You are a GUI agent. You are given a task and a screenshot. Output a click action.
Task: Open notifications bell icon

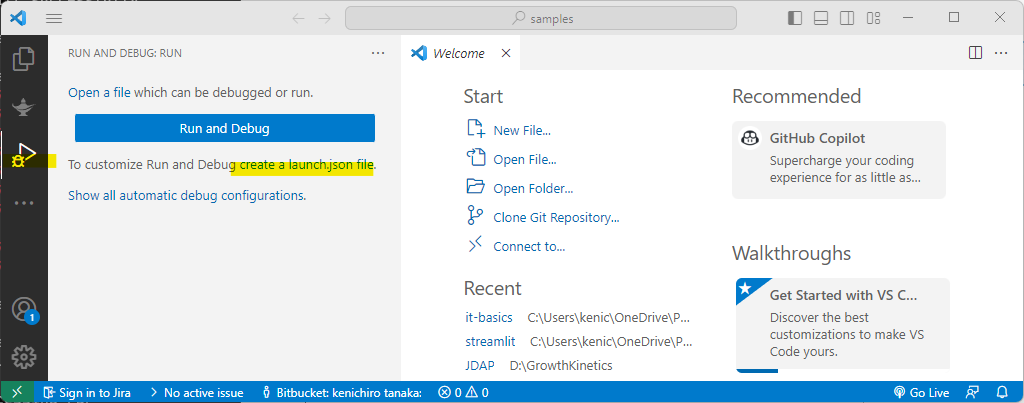pos(1002,393)
